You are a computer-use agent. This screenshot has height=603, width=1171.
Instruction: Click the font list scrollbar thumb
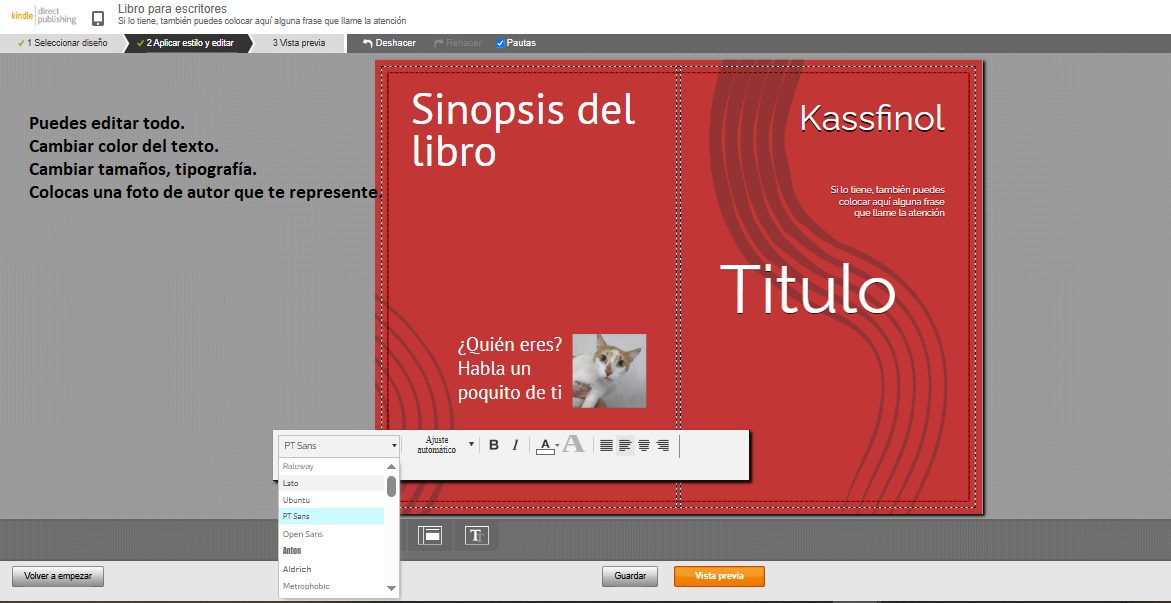391,486
